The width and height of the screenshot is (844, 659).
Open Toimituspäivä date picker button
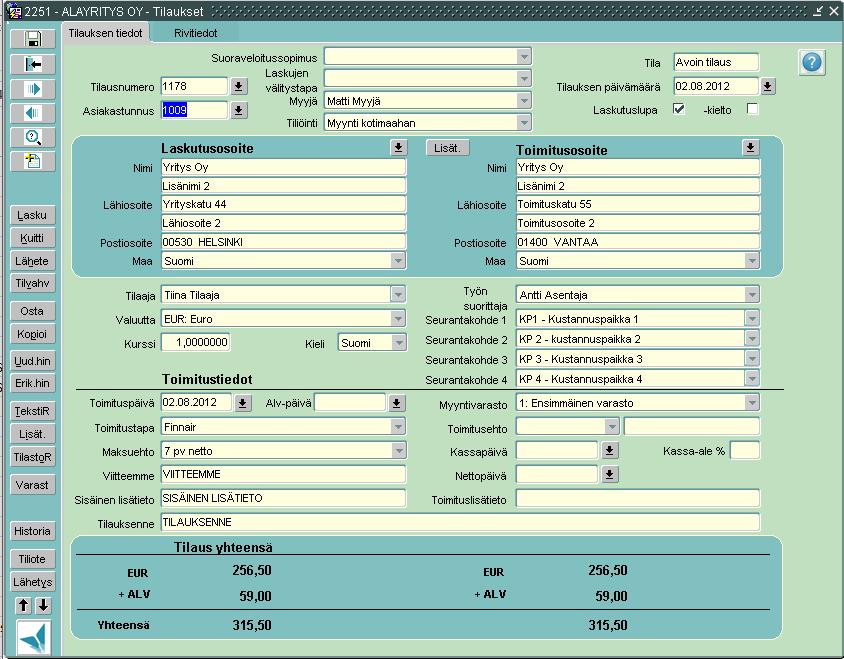(x=242, y=403)
